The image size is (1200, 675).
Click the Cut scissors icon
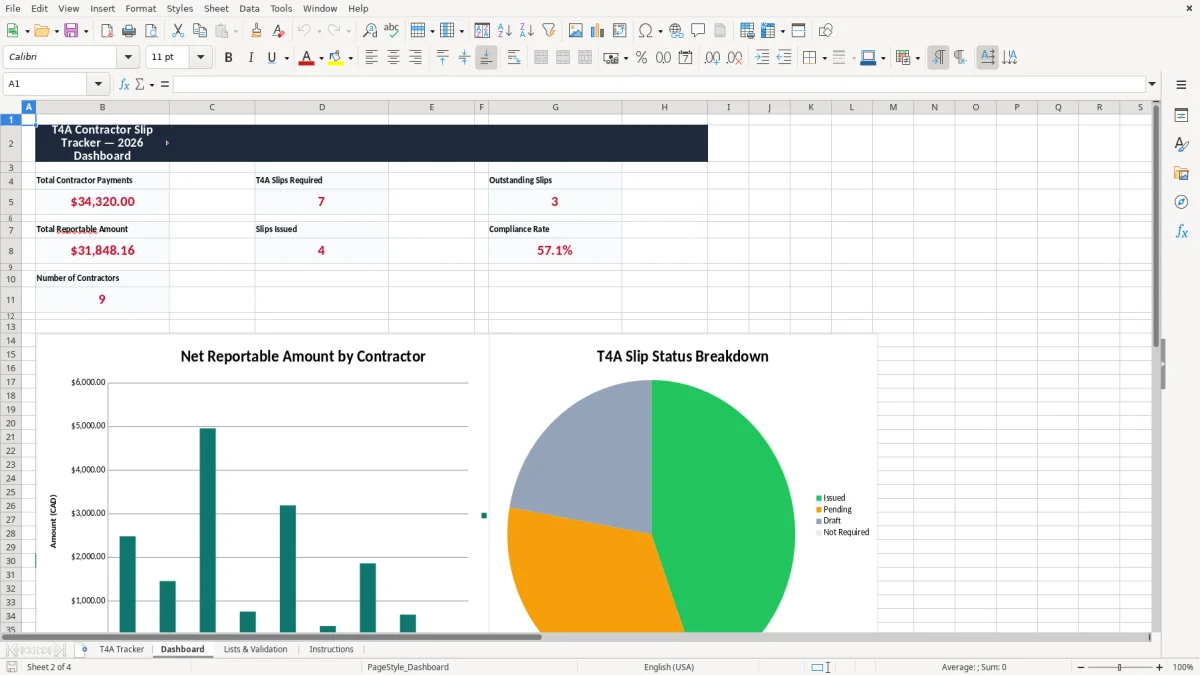[x=178, y=31]
